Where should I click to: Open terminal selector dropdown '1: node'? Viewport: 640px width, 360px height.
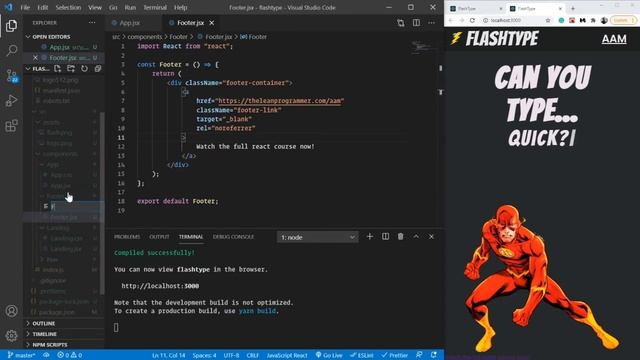(x=318, y=237)
